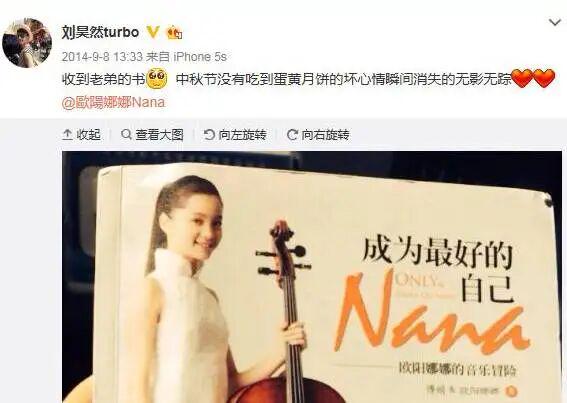Click the member level badge icon

[x=174, y=33]
